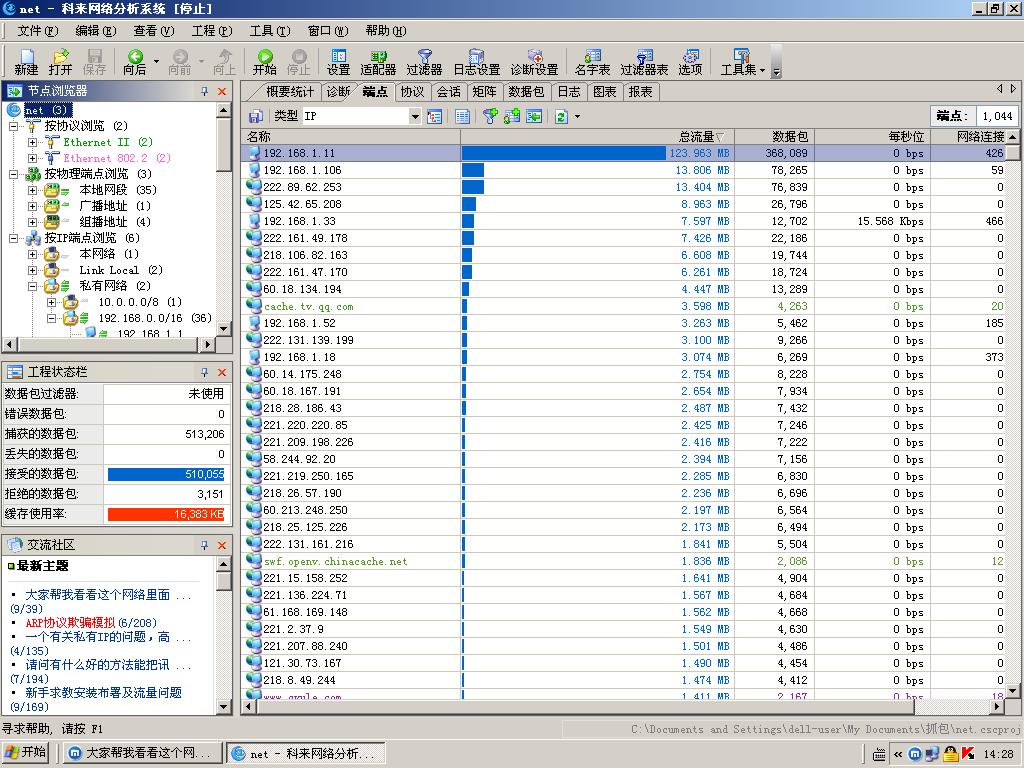
Task: Open the 类型 IP dropdown
Action: point(415,117)
